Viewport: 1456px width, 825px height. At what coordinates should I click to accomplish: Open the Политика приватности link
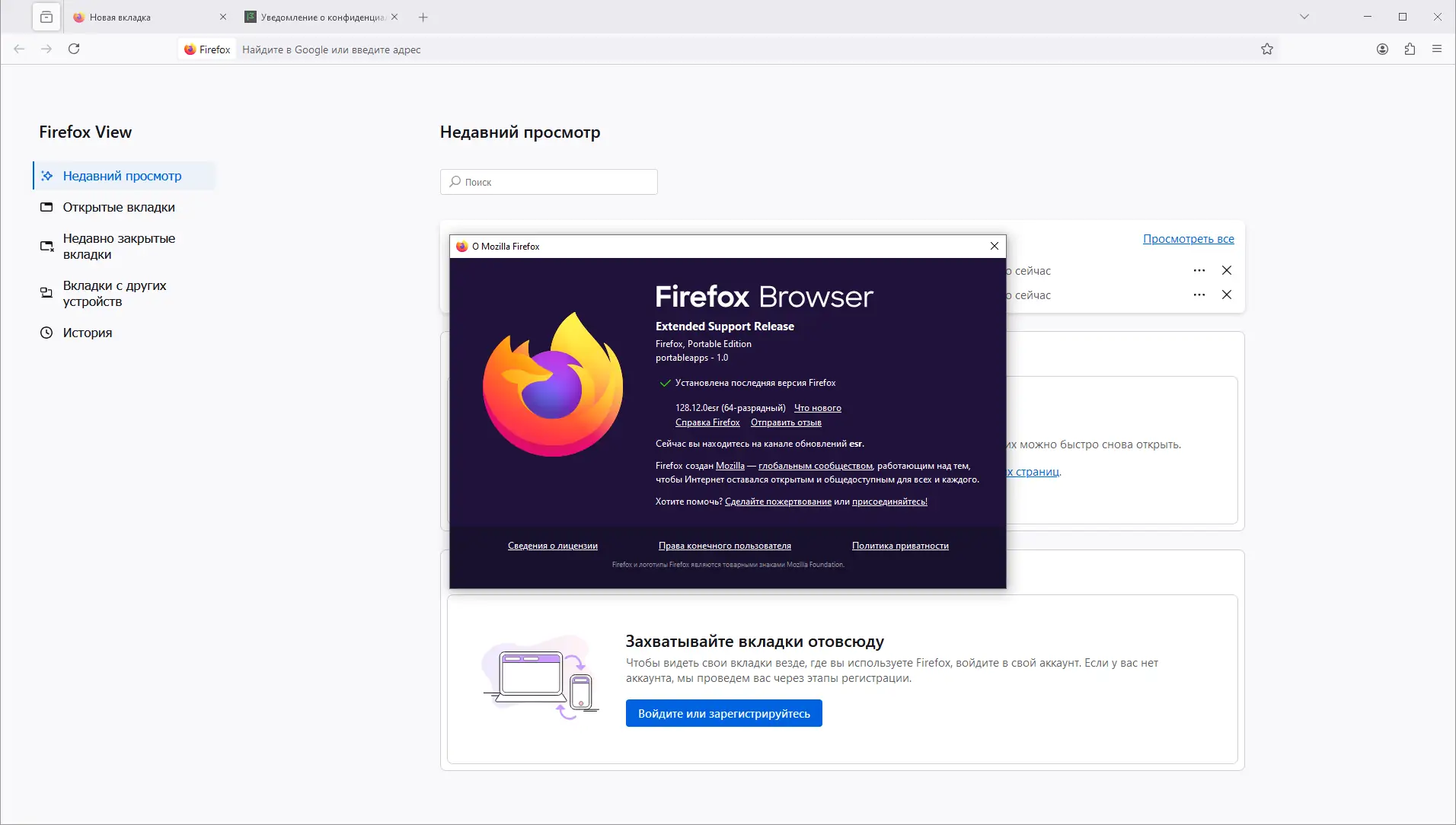tap(901, 546)
